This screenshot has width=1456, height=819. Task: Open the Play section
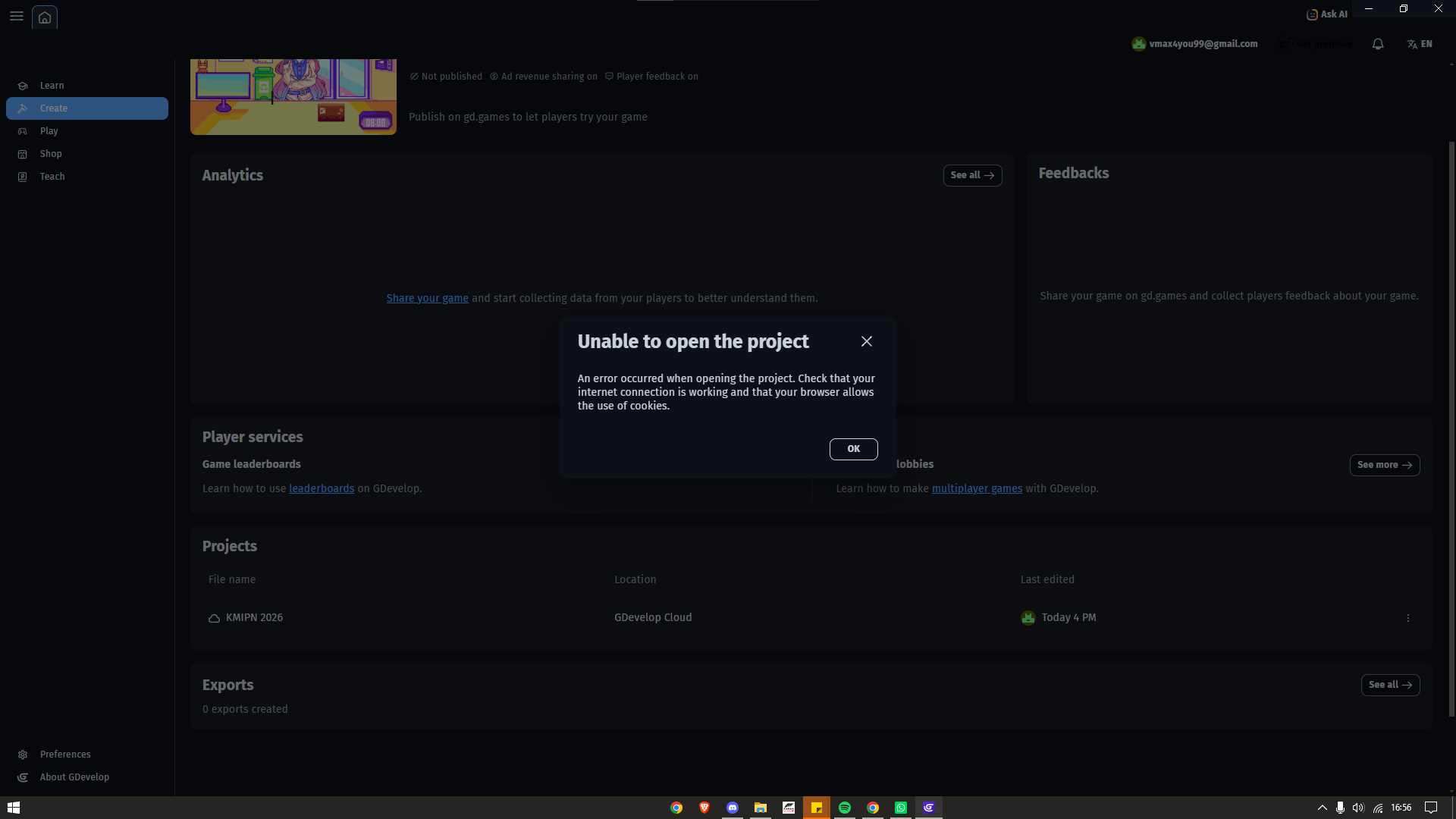pos(87,131)
